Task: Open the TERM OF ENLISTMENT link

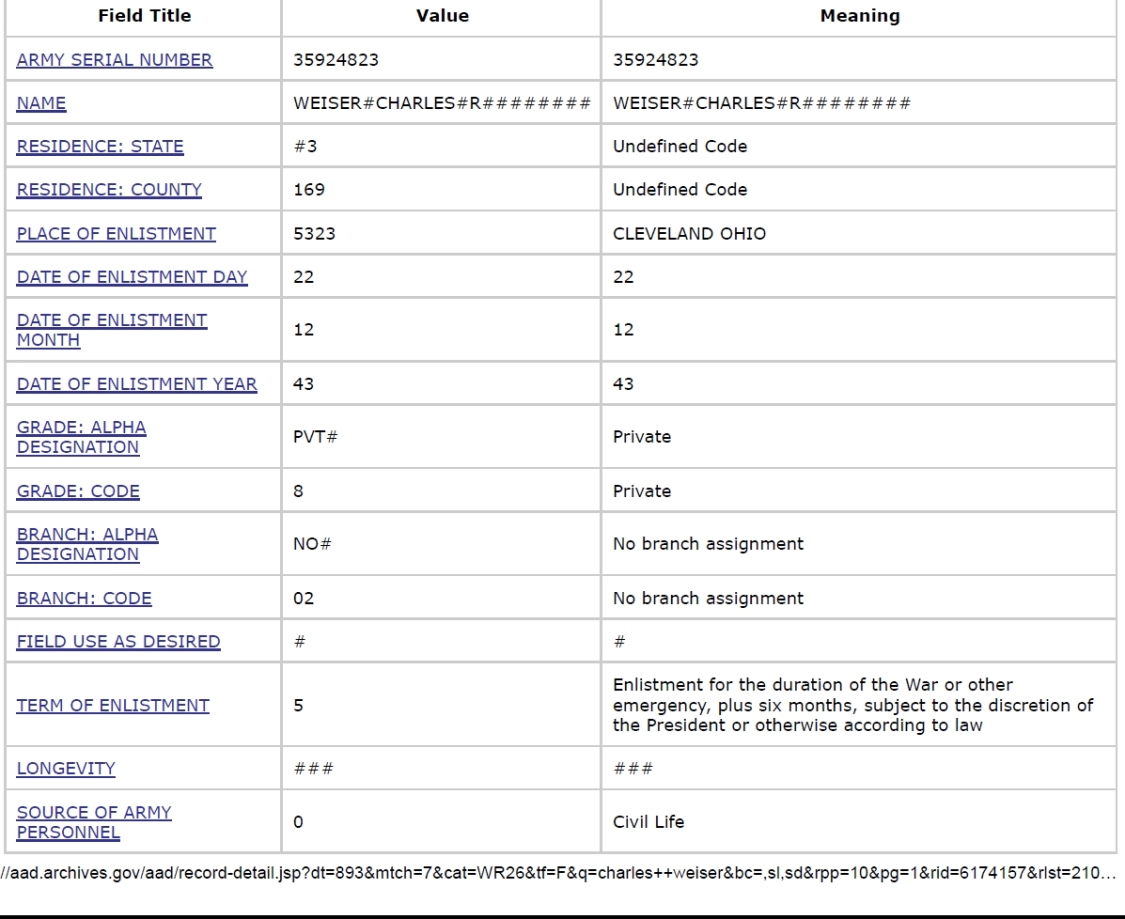Action: 113,705
